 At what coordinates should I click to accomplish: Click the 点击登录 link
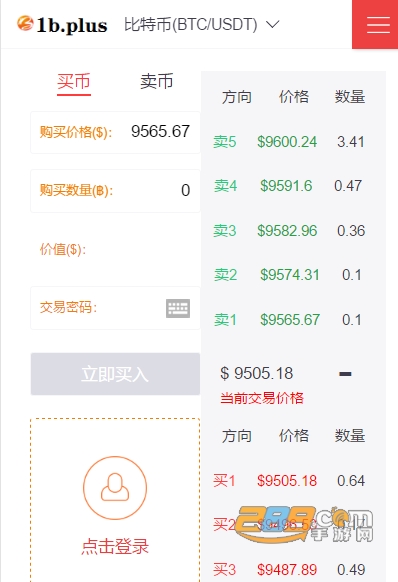click(115, 546)
